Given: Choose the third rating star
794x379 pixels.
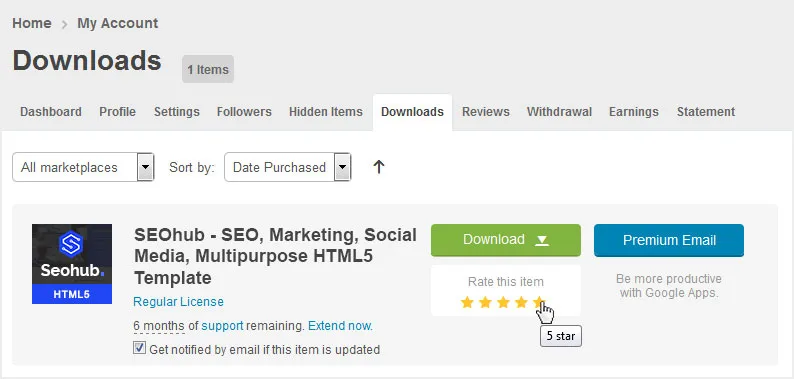Looking at the screenshot, I should click(503, 302).
